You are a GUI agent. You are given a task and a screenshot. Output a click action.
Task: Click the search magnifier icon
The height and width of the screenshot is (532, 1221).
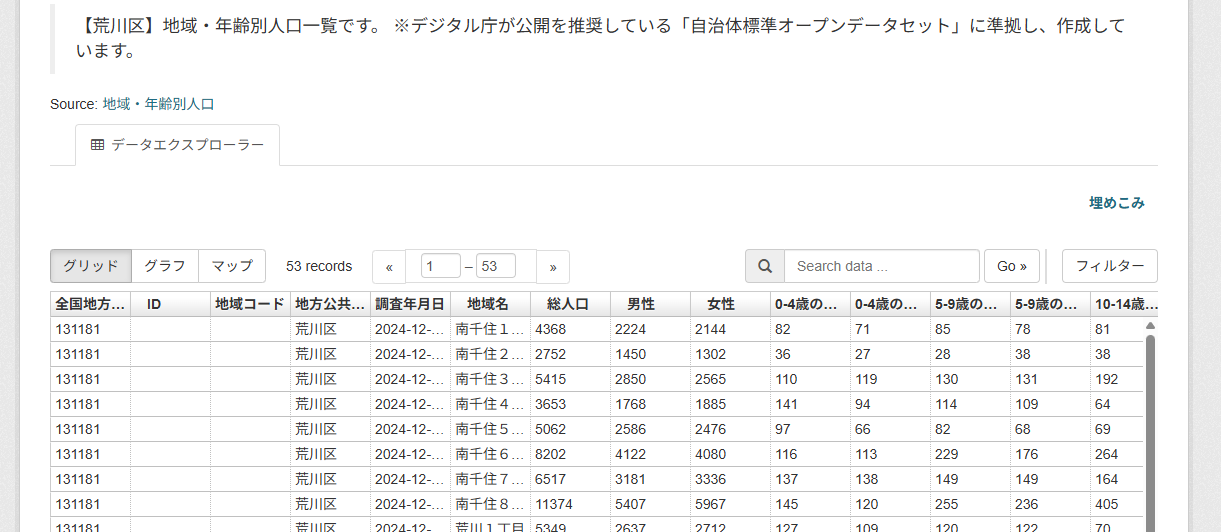pyautogui.click(x=765, y=266)
